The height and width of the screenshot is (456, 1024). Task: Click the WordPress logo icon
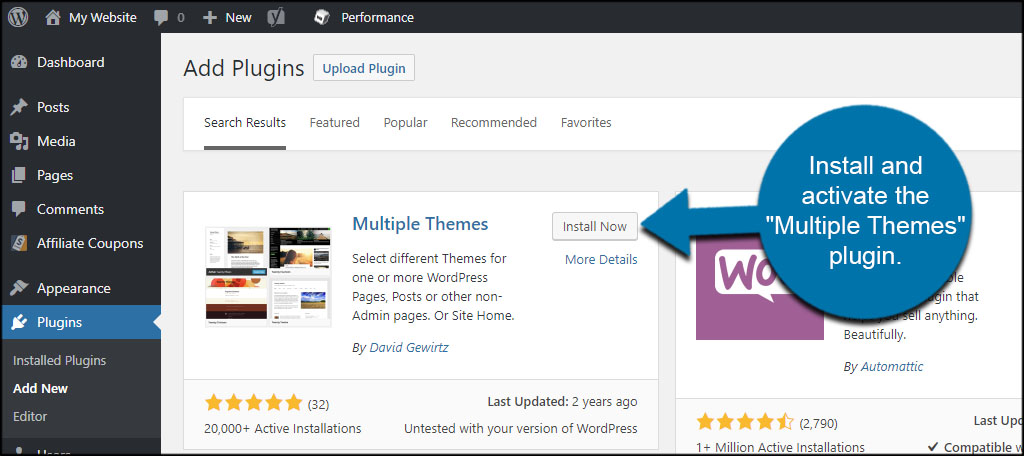(18, 17)
